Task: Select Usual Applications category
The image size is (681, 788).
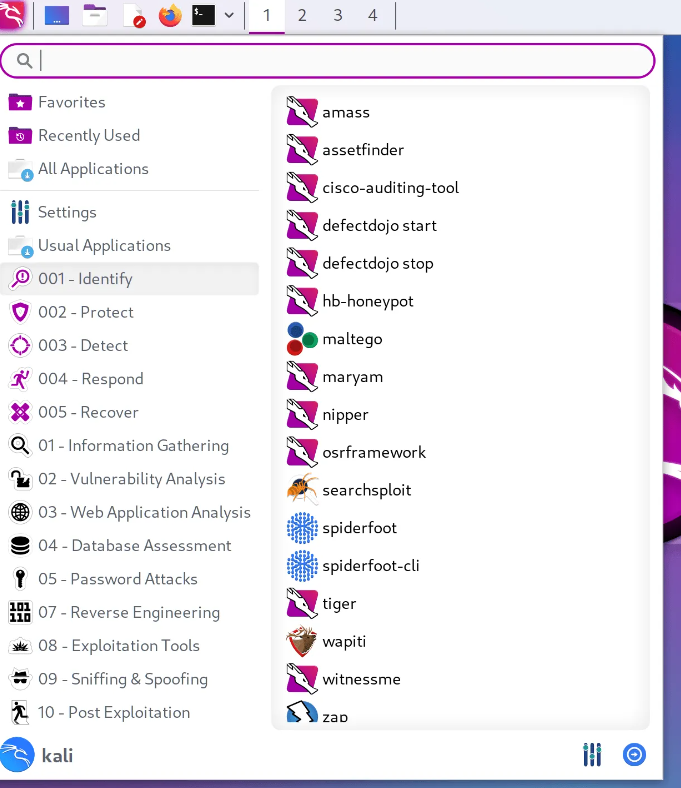Action: (x=130, y=245)
